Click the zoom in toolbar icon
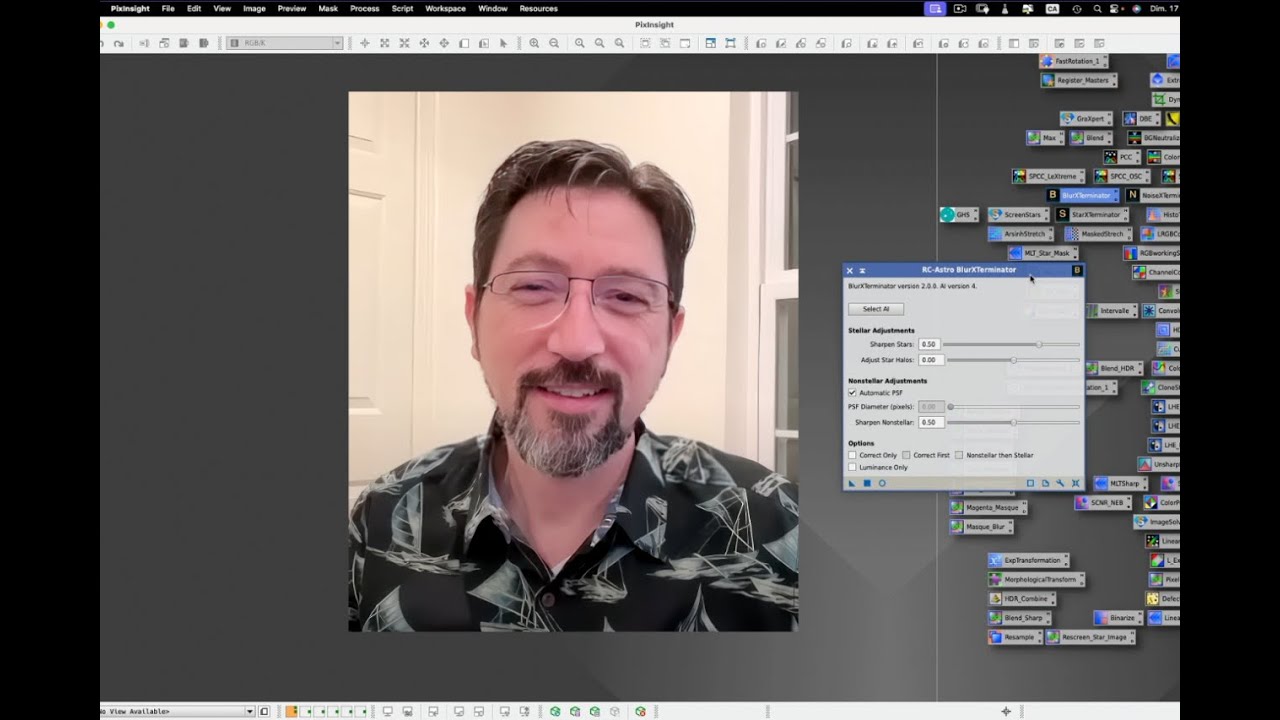This screenshot has height=720, width=1280. tap(534, 43)
